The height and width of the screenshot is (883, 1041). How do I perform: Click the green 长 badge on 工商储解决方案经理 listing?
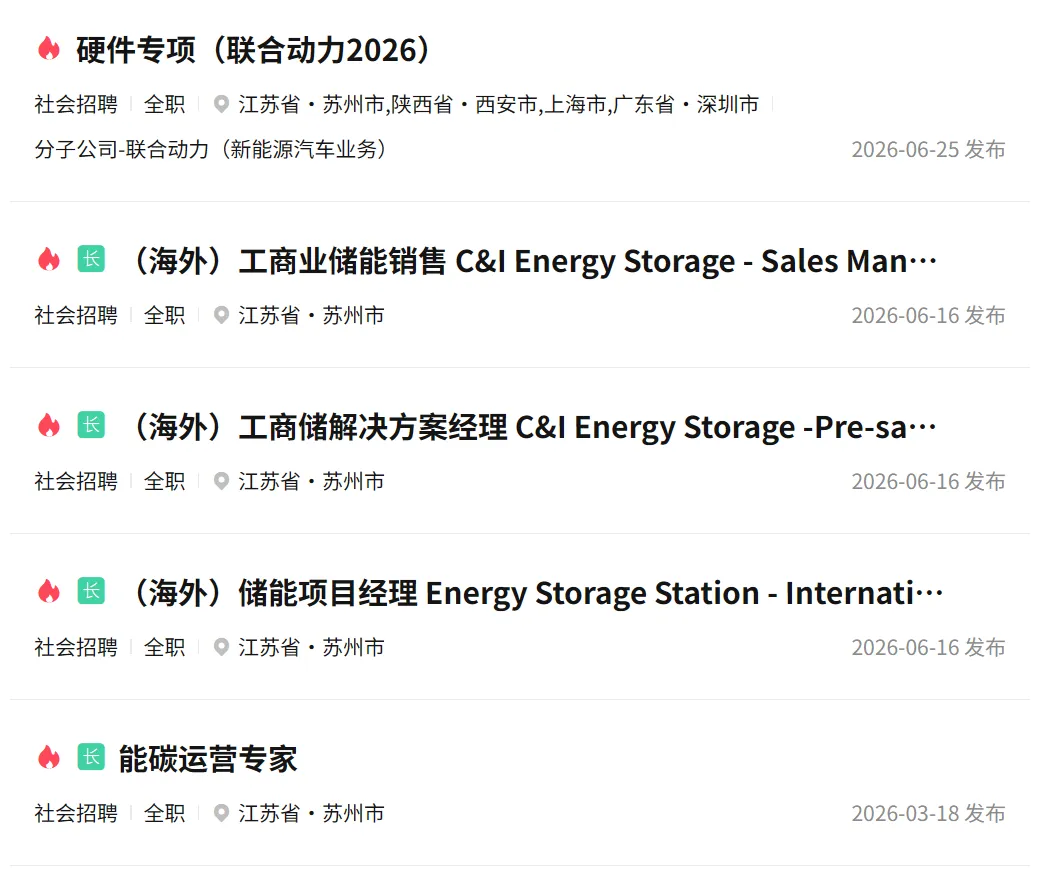click(x=91, y=425)
